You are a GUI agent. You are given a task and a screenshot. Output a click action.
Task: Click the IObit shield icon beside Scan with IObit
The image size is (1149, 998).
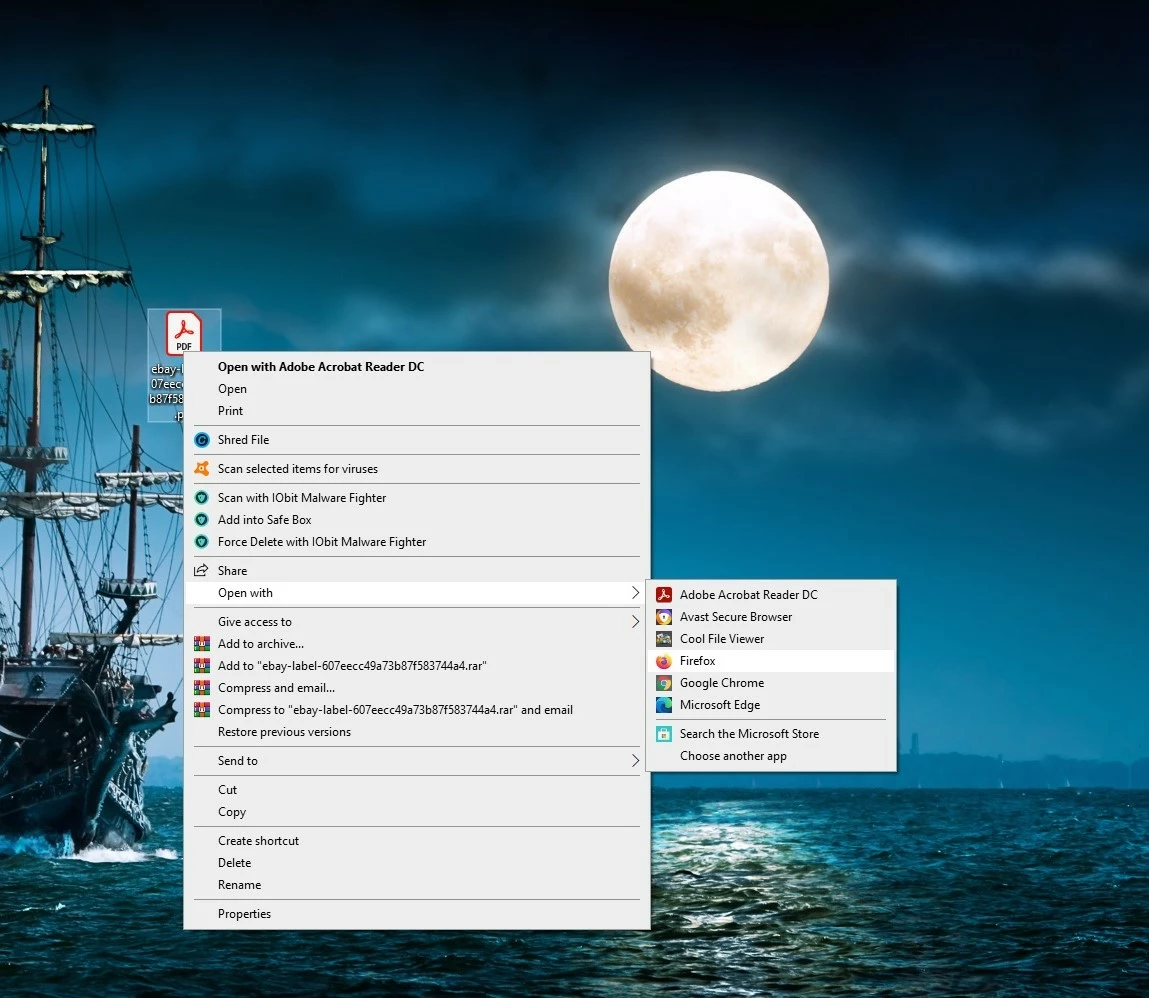tap(202, 498)
